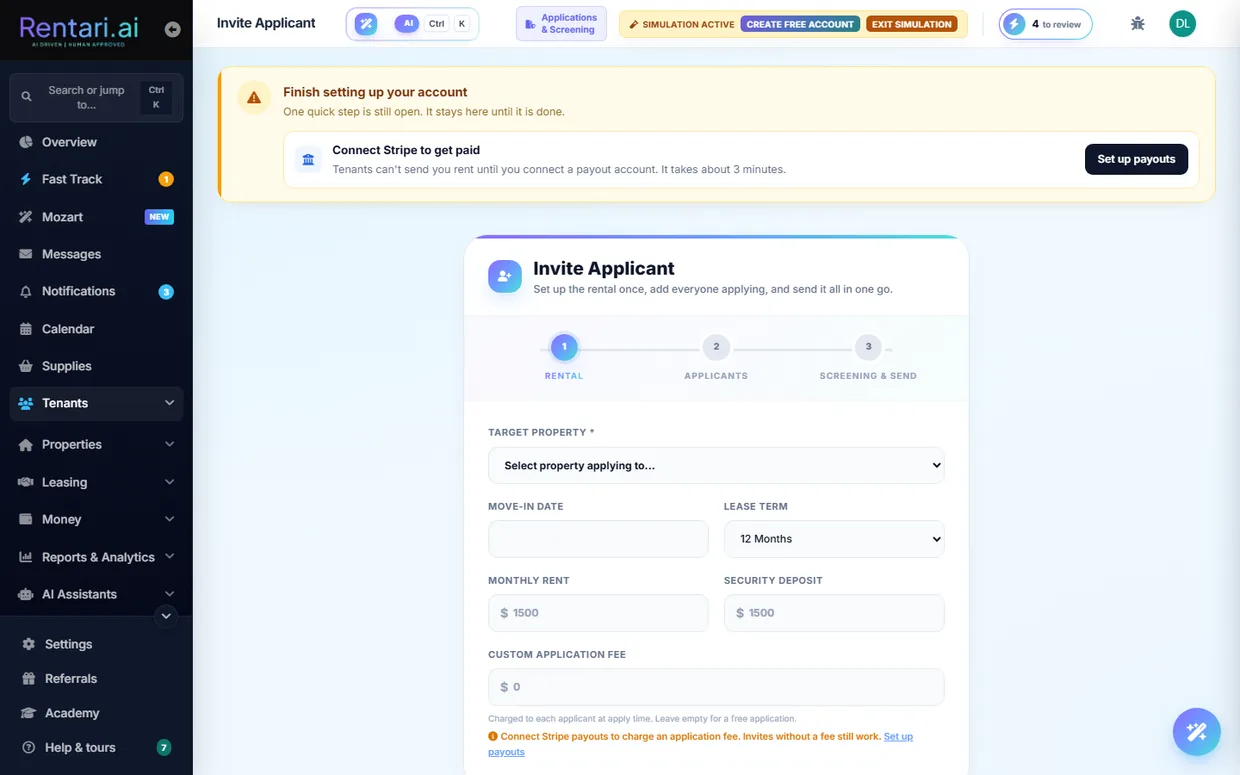Open the Lease Term 12 Months dropdown
The height and width of the screenshot is (775, 1240).
(x=834, y=539)
